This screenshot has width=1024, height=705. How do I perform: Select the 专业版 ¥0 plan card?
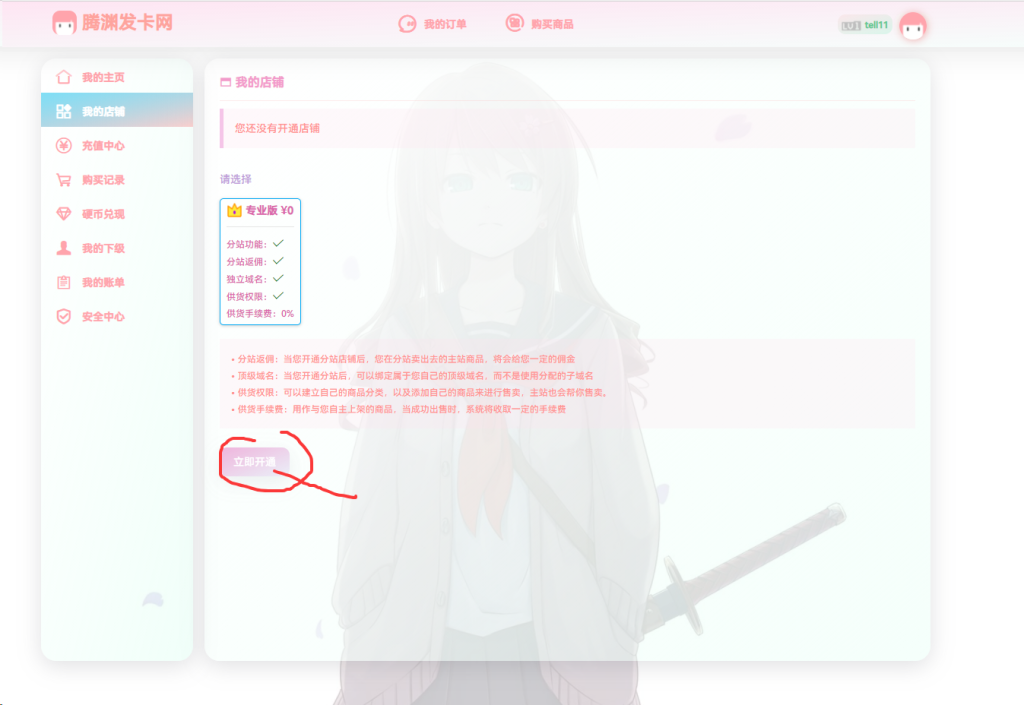(x=260, y=261)
